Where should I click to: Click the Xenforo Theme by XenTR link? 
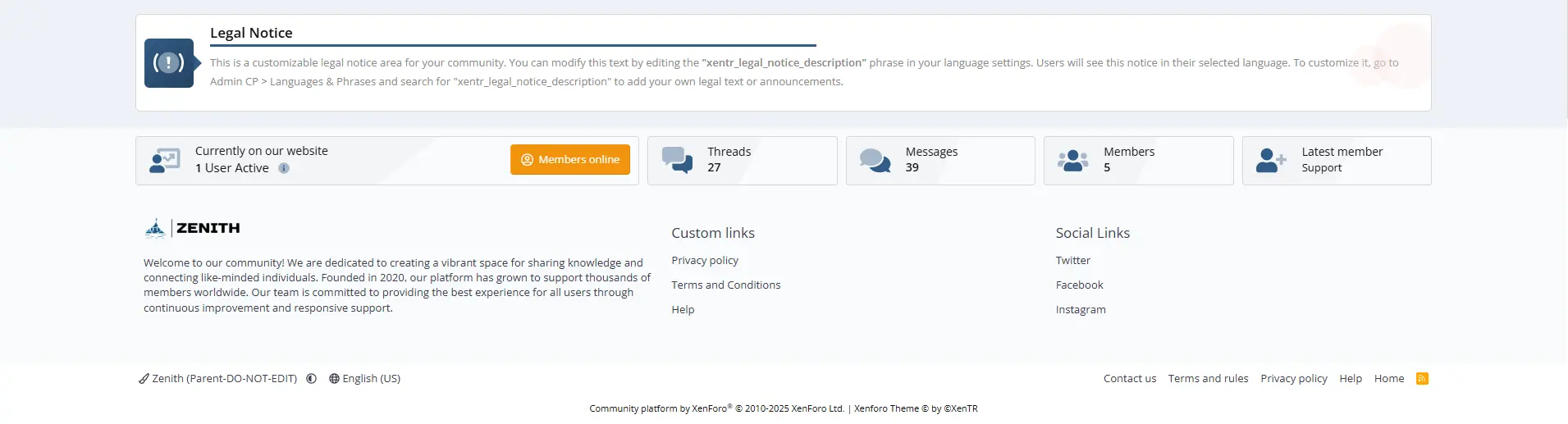[x=916, y=408]
